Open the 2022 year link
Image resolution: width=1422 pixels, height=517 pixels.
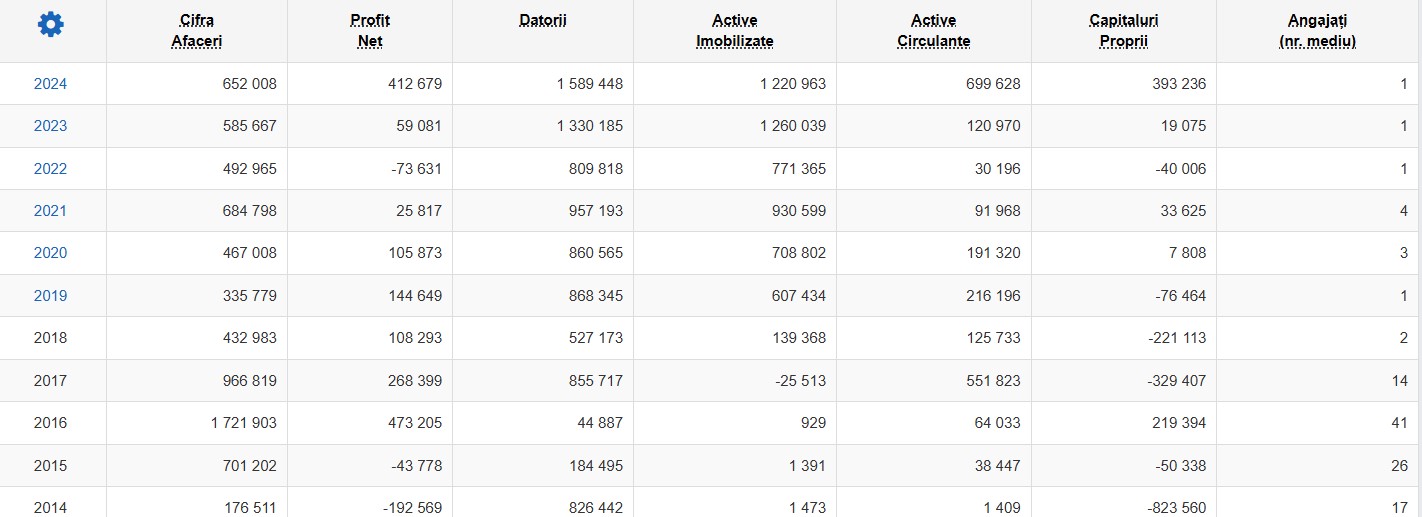pyautogui.click(x=51, y=169)
